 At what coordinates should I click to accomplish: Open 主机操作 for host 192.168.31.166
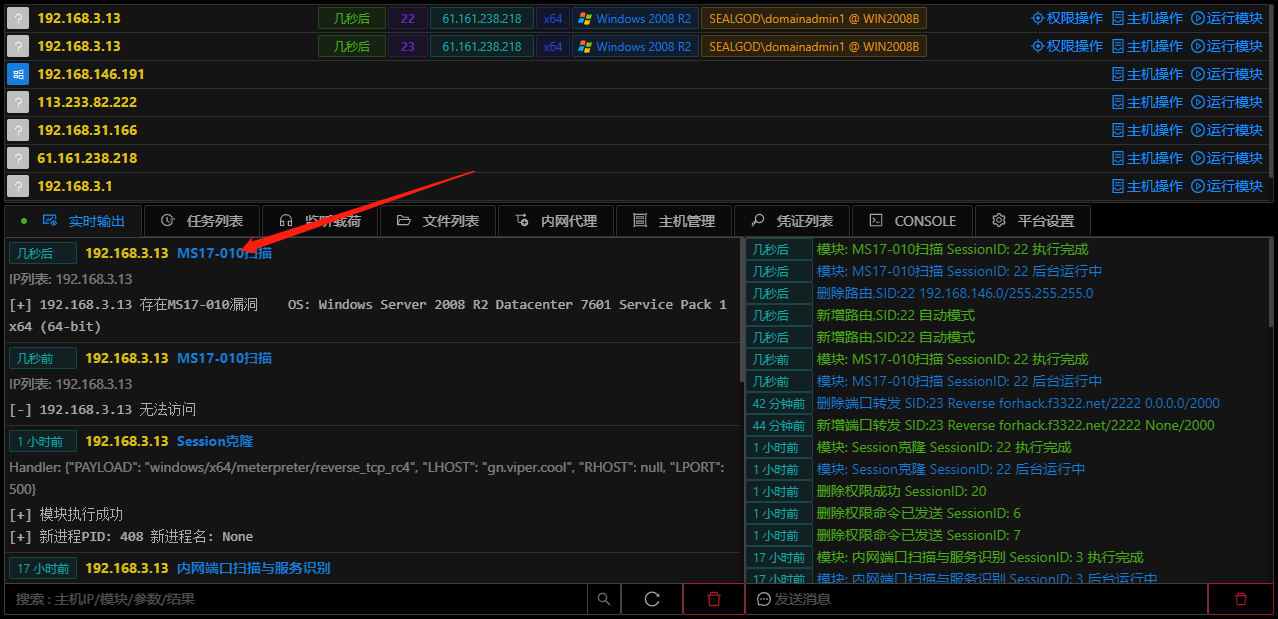(1147, 130)
